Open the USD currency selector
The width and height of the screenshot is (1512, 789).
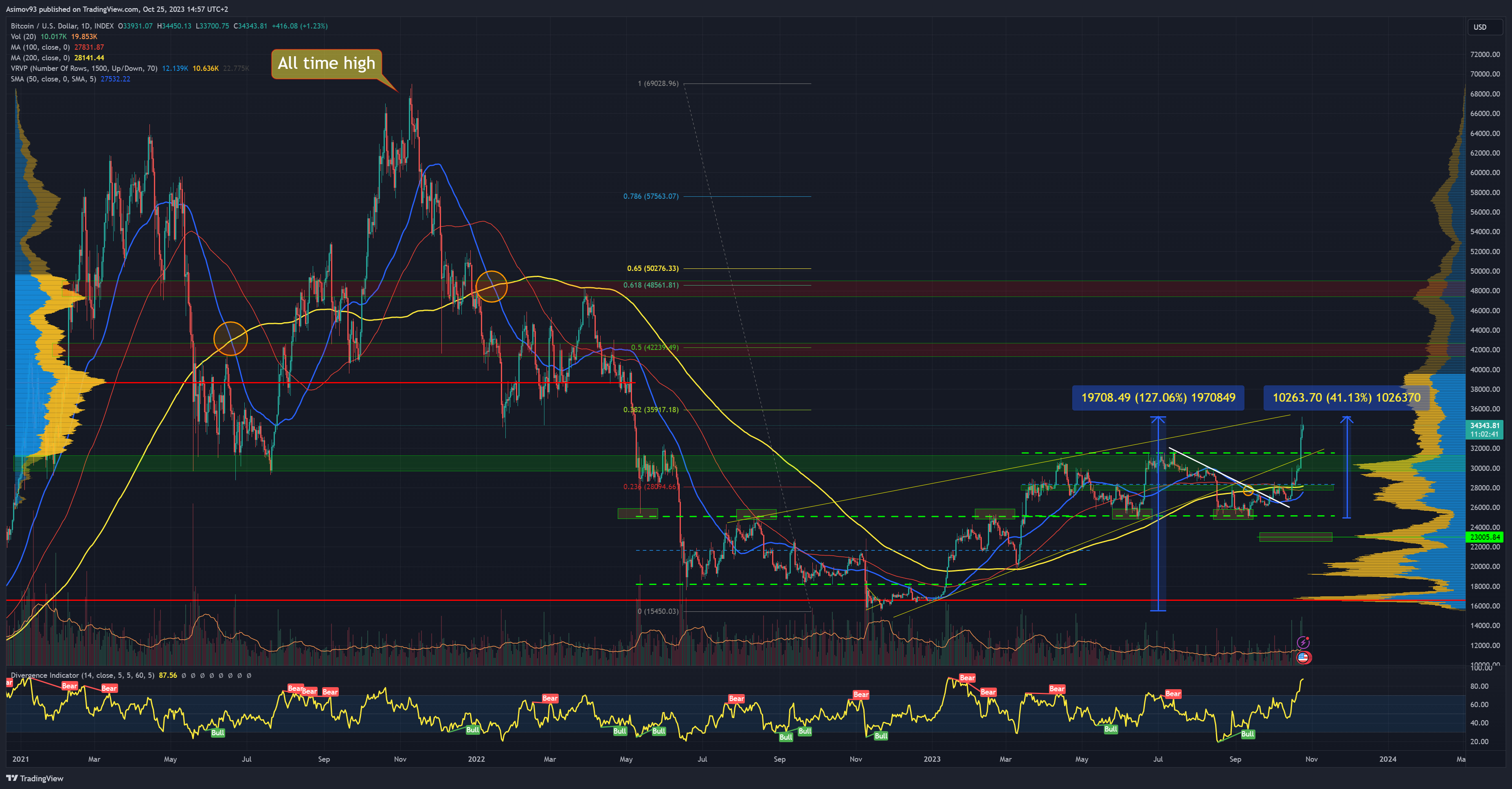coord(1480,27)
